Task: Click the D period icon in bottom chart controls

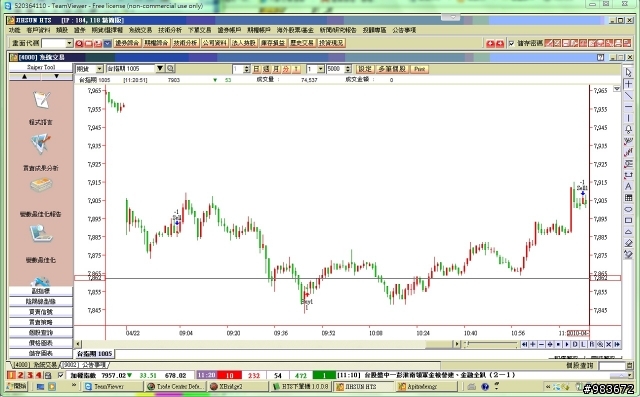Action: point(575,345)
